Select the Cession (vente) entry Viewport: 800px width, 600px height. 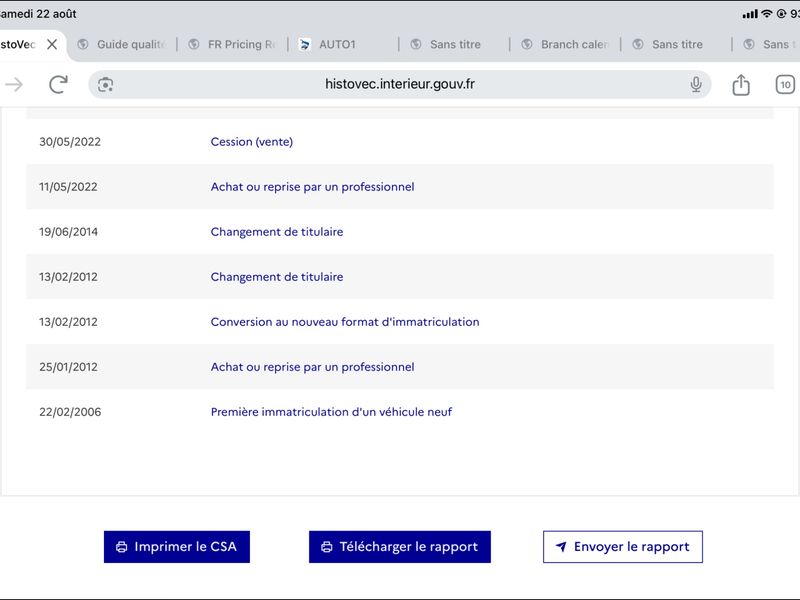click(252, 142)
